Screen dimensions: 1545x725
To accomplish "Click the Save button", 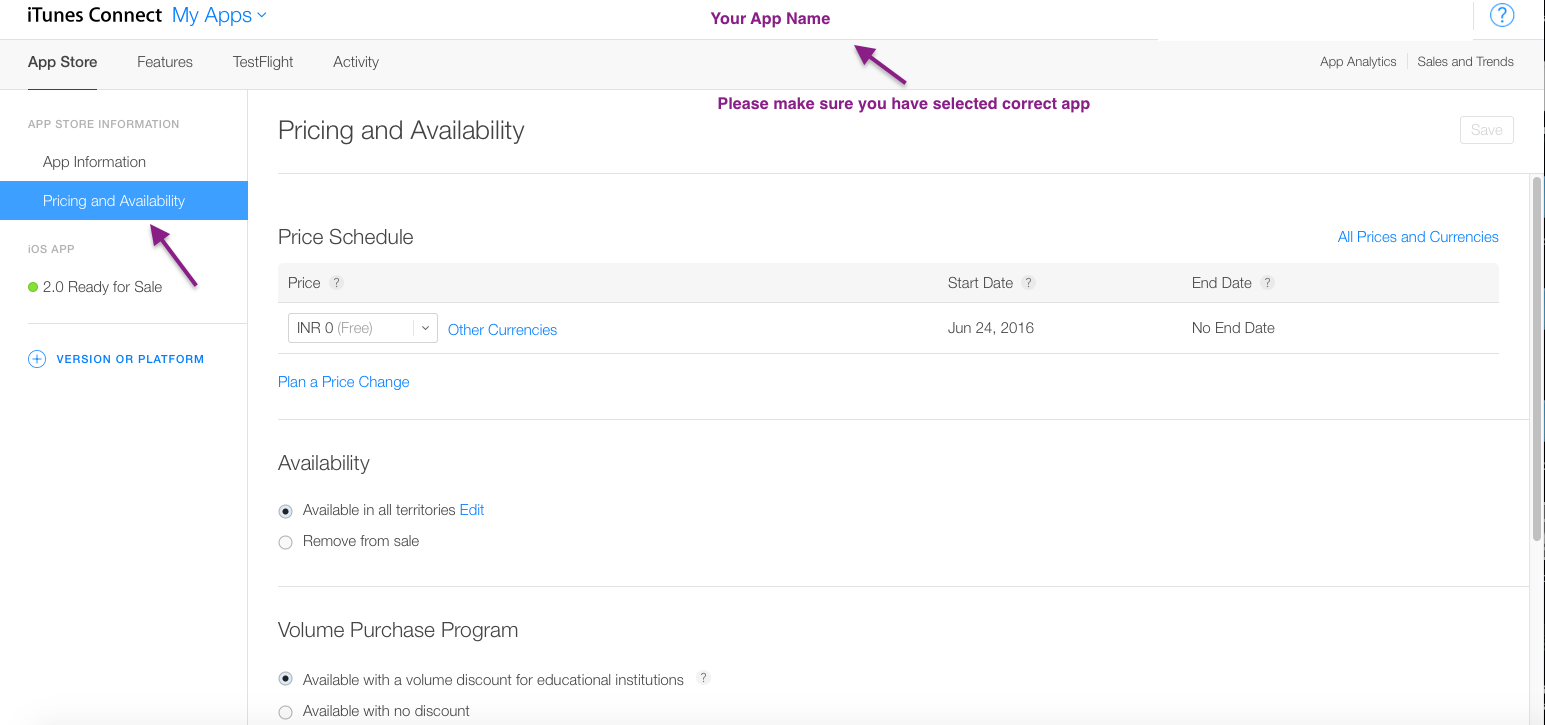I will tap(1486, 130).
